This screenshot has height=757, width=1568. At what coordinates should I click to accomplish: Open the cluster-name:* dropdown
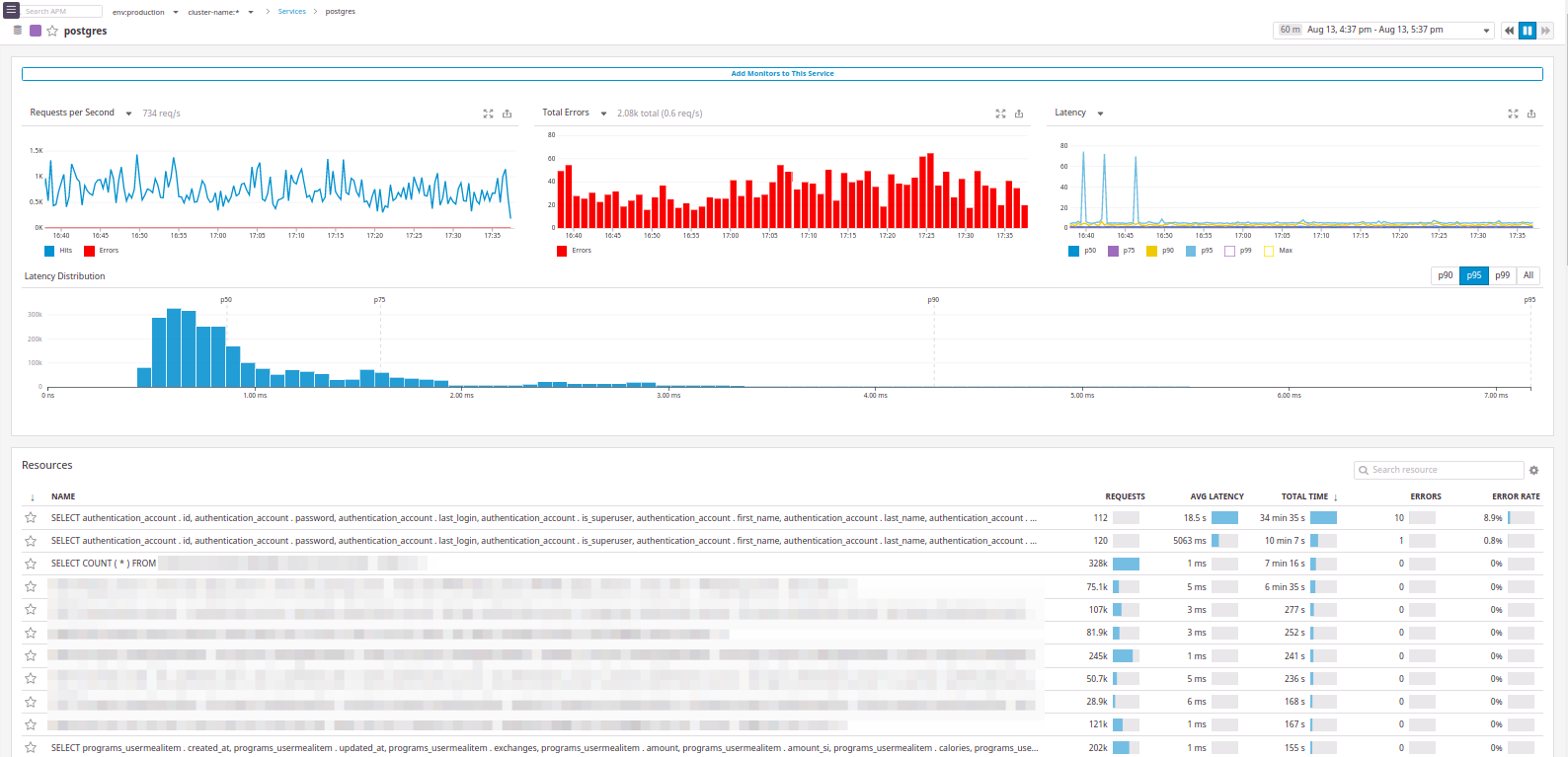click(220, 12)
